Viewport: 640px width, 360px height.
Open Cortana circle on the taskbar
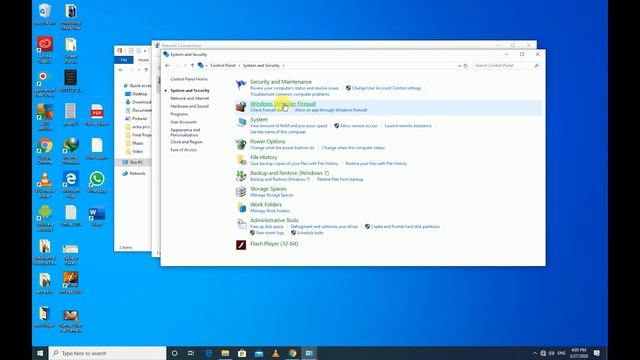[174, 353]
